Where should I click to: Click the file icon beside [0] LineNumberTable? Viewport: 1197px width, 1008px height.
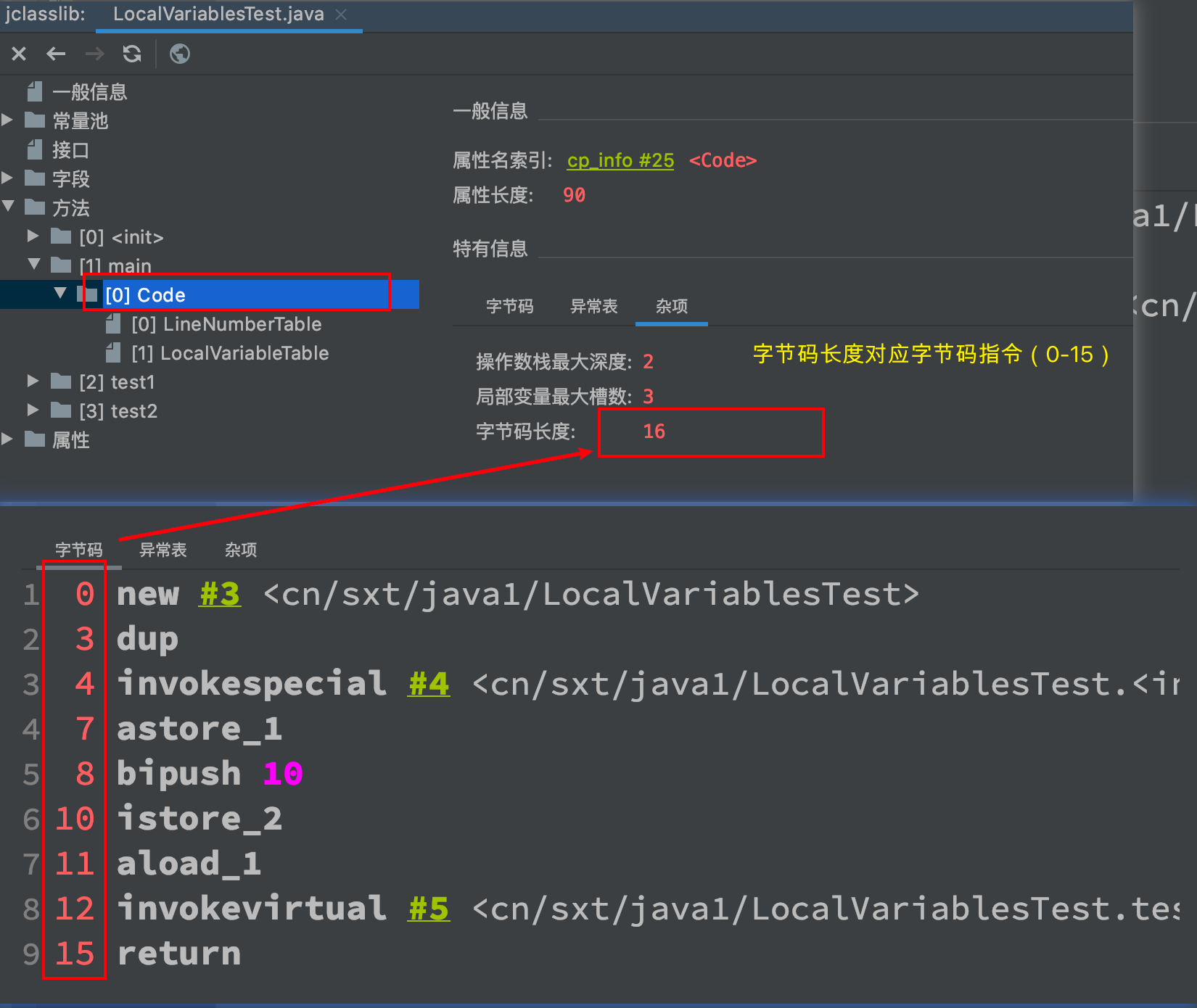coord(112,323)
